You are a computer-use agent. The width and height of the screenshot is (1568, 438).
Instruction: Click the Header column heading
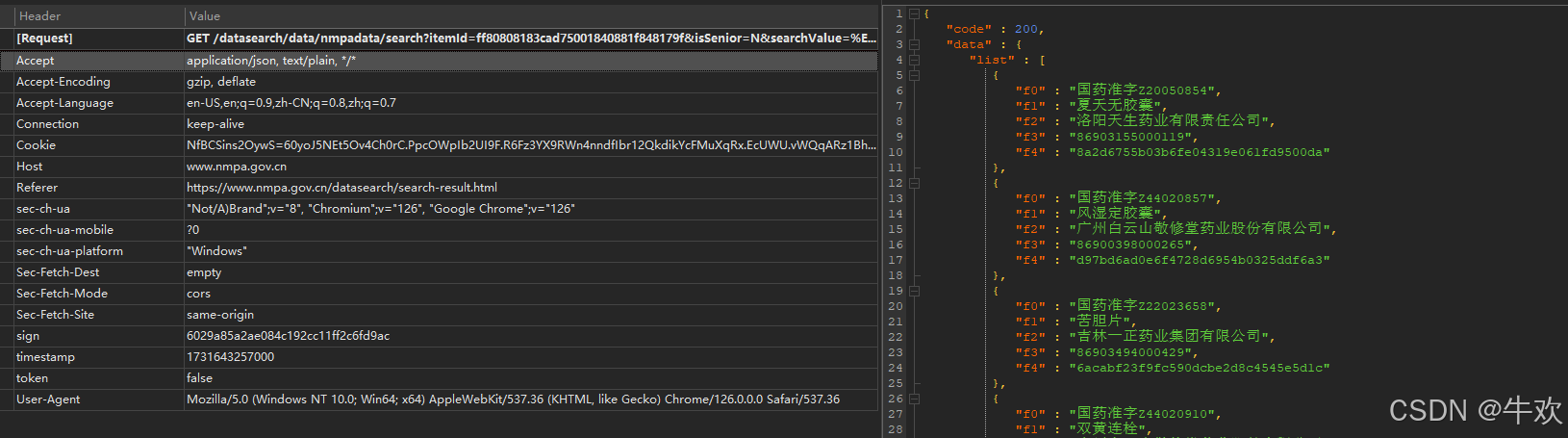[39, 16]
